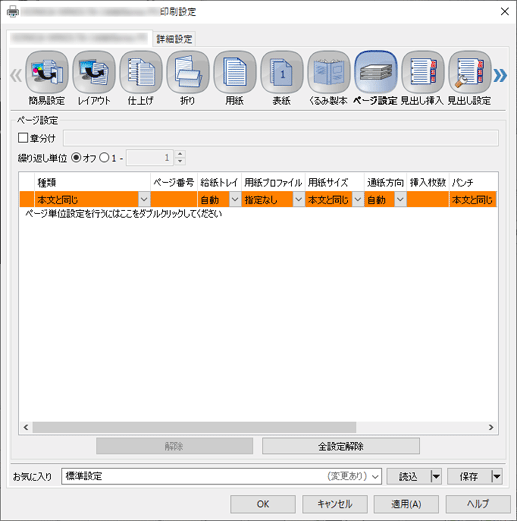
Task: Switch to the 詳細設定 tab
Action: coord(174,39)
